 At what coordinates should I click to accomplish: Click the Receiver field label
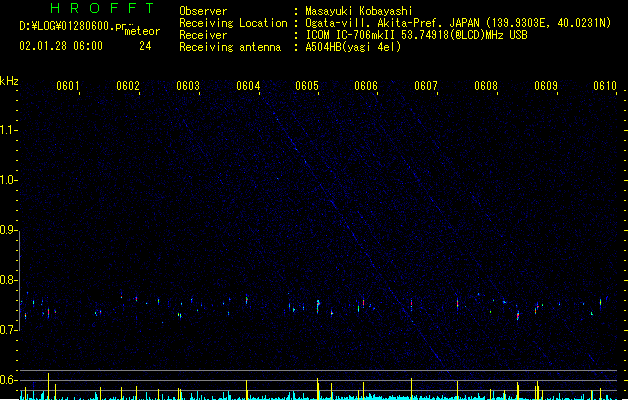pyautogui.click(x=203, y=35)
